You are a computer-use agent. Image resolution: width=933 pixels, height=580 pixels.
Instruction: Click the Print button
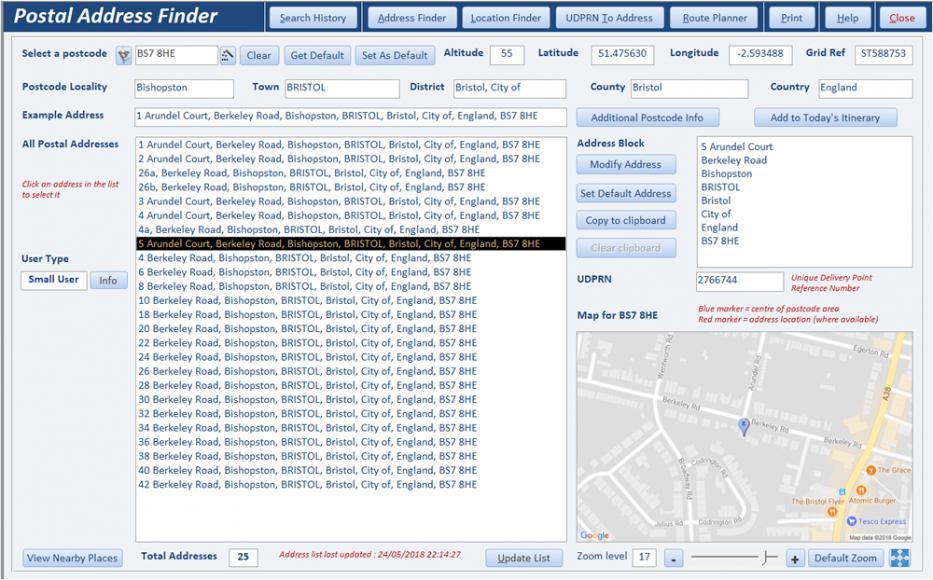[791, 18]
